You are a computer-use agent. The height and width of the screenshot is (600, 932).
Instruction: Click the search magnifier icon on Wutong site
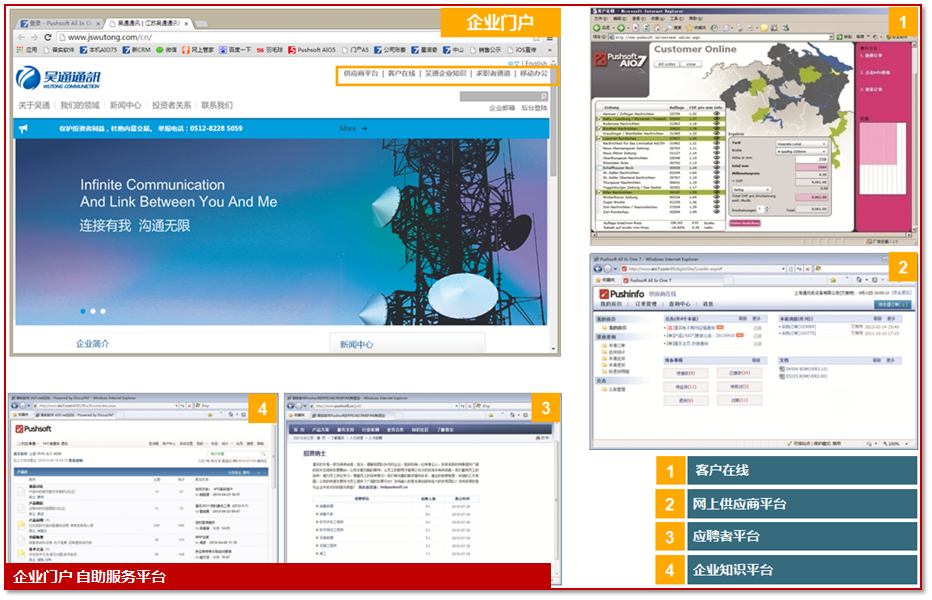pos(544,96)
